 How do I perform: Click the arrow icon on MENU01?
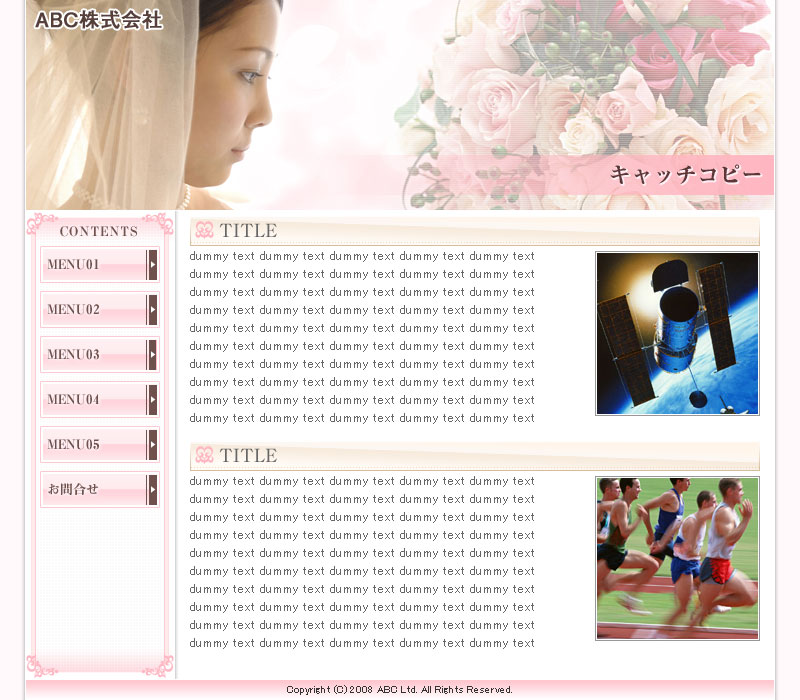click(152, 265)
